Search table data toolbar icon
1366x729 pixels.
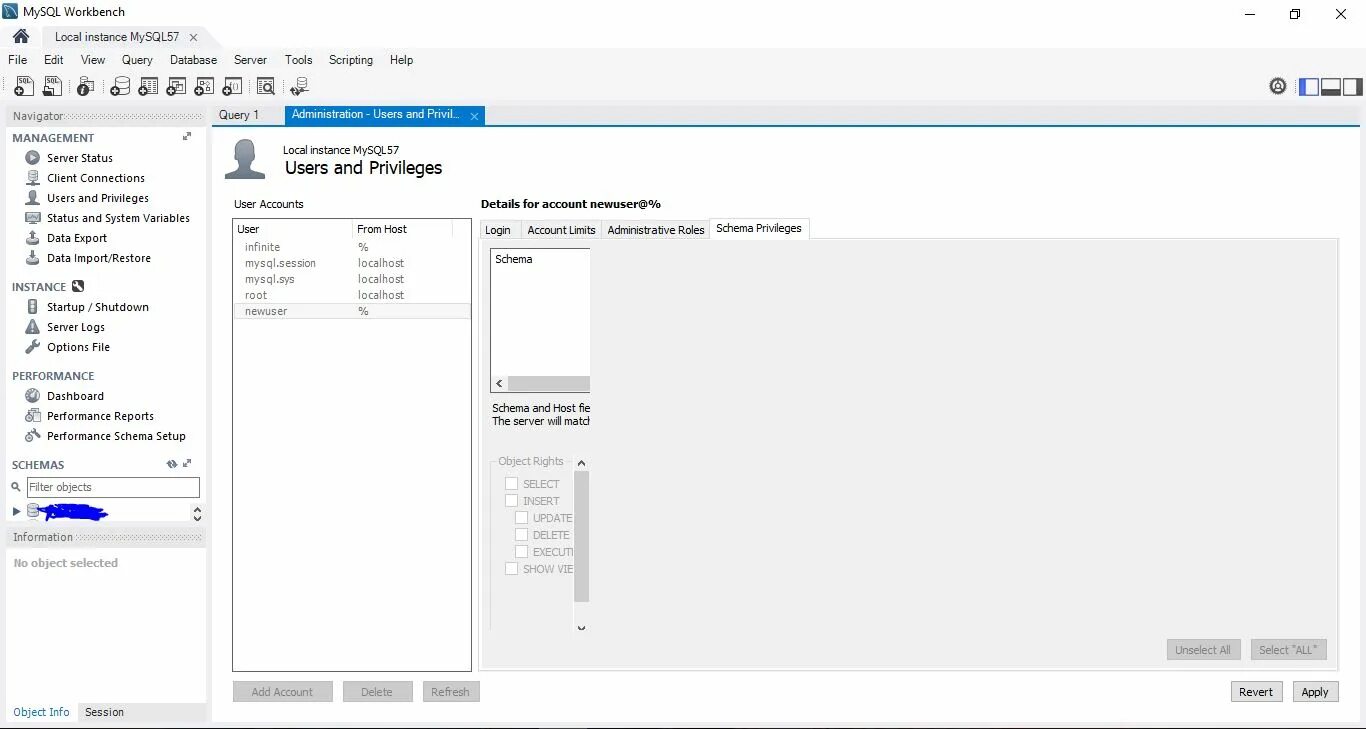point(266,87)
